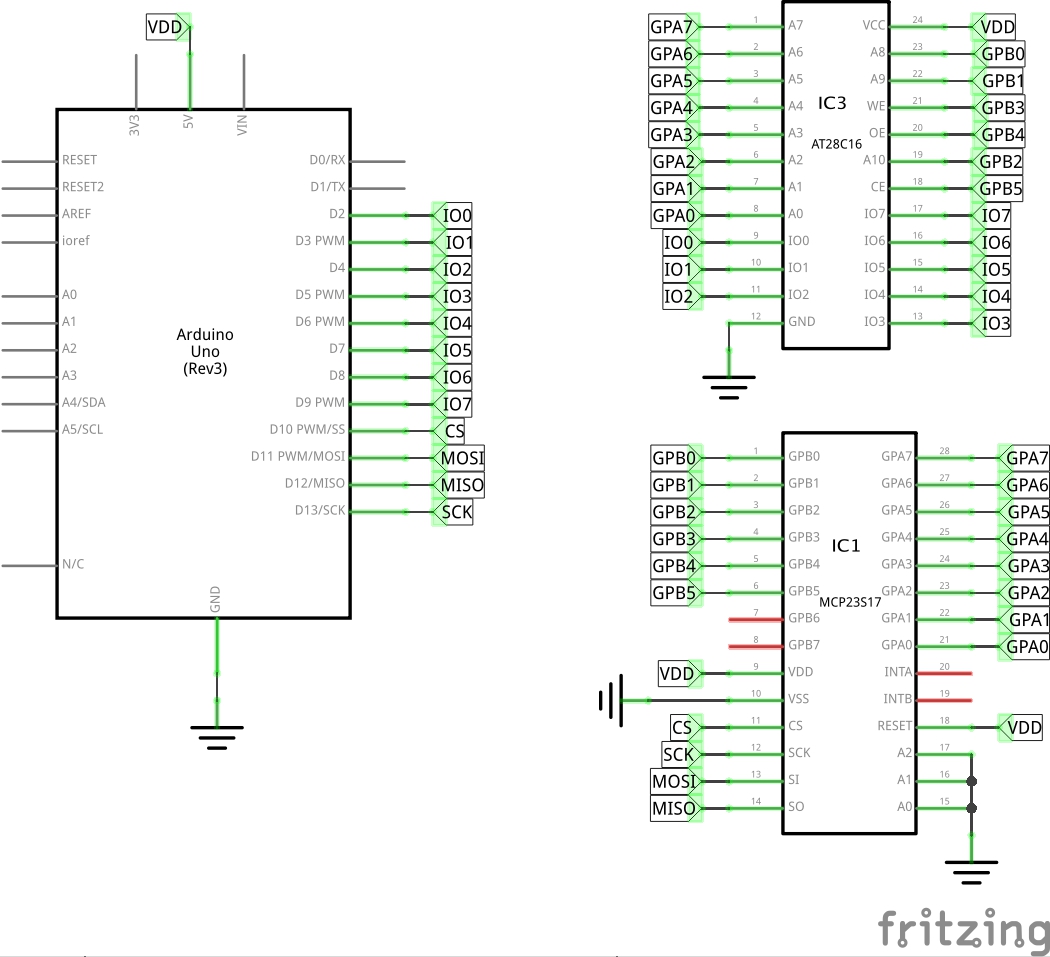
Task: Select IO5 net label at Arduino D7
Action: pyautogui.click(x=453, y=350)
